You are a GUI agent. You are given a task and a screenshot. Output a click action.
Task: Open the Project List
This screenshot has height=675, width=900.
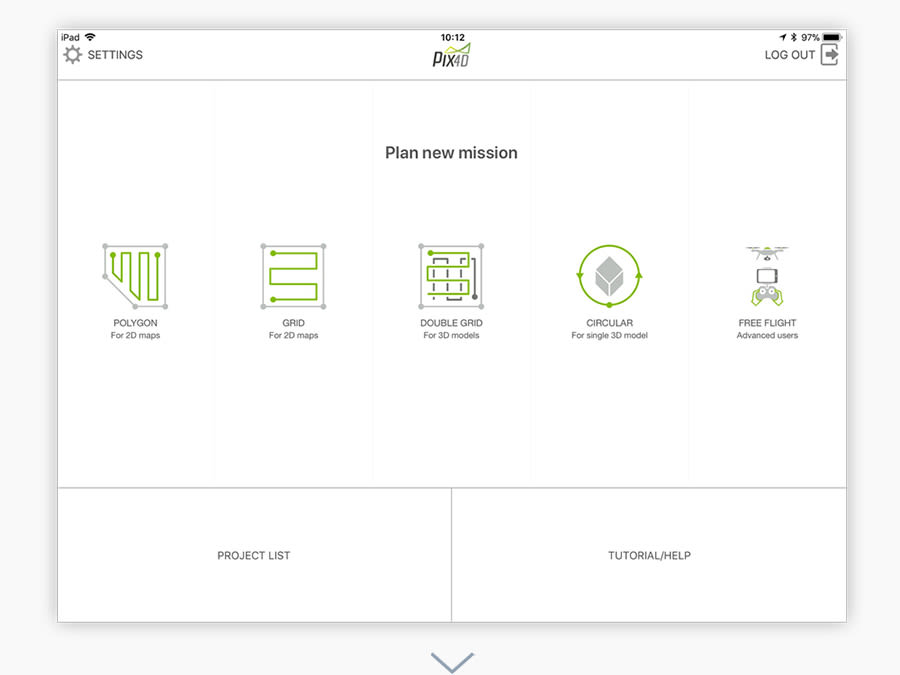click(x=254, y=556)
